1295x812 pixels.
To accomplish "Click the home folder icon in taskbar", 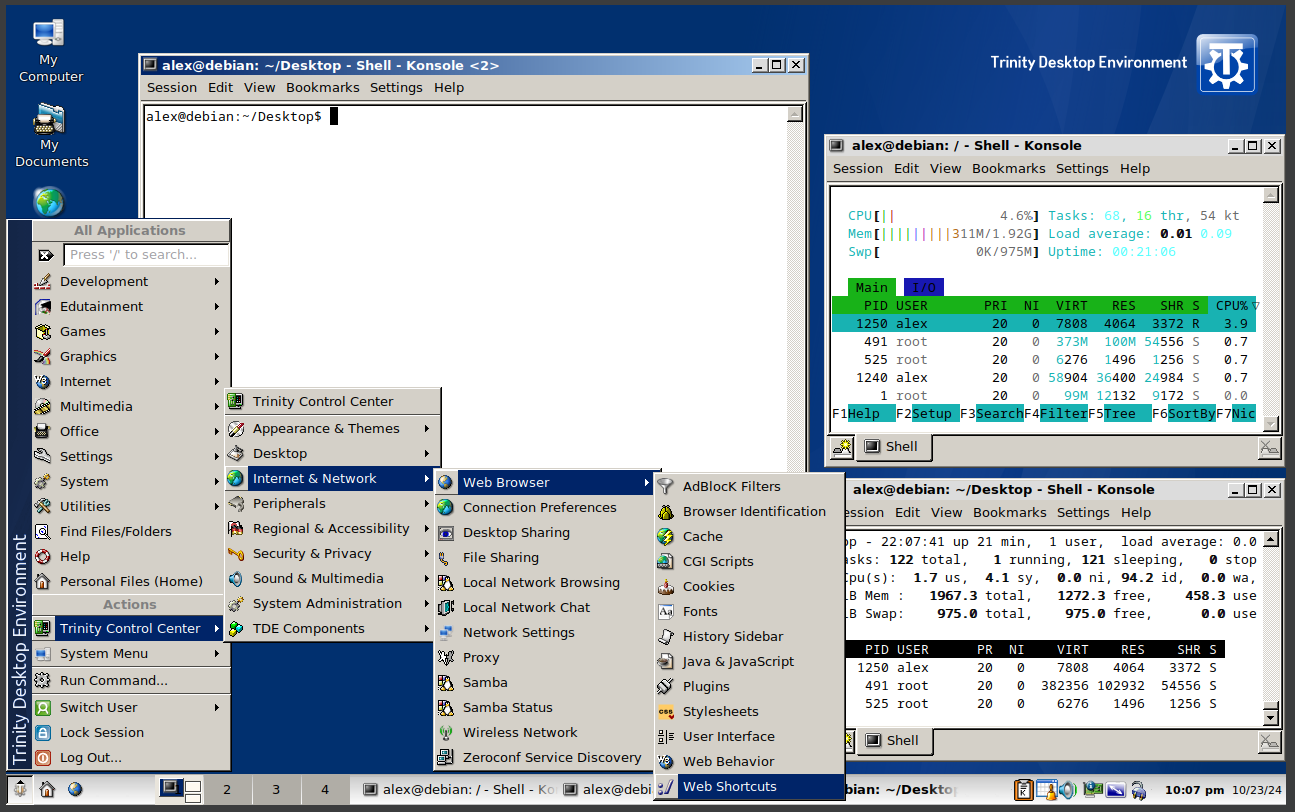I will 47,789.
